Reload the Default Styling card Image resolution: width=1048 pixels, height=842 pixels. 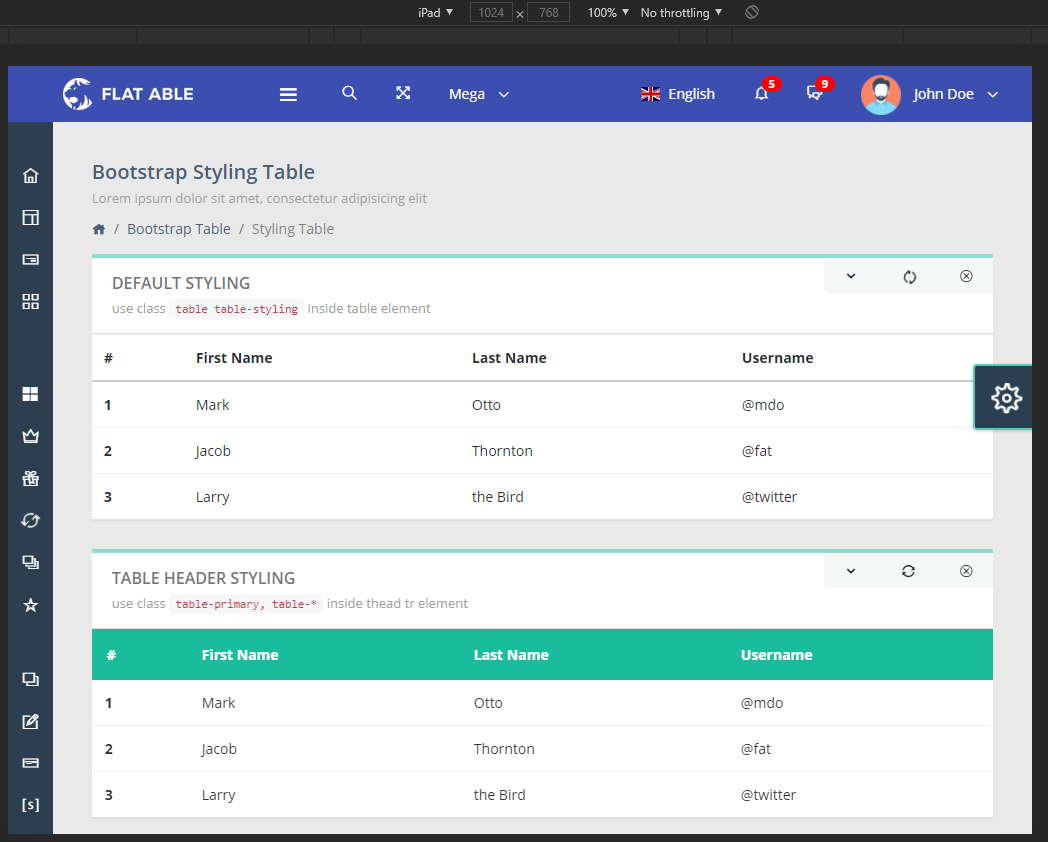[909, 277]
